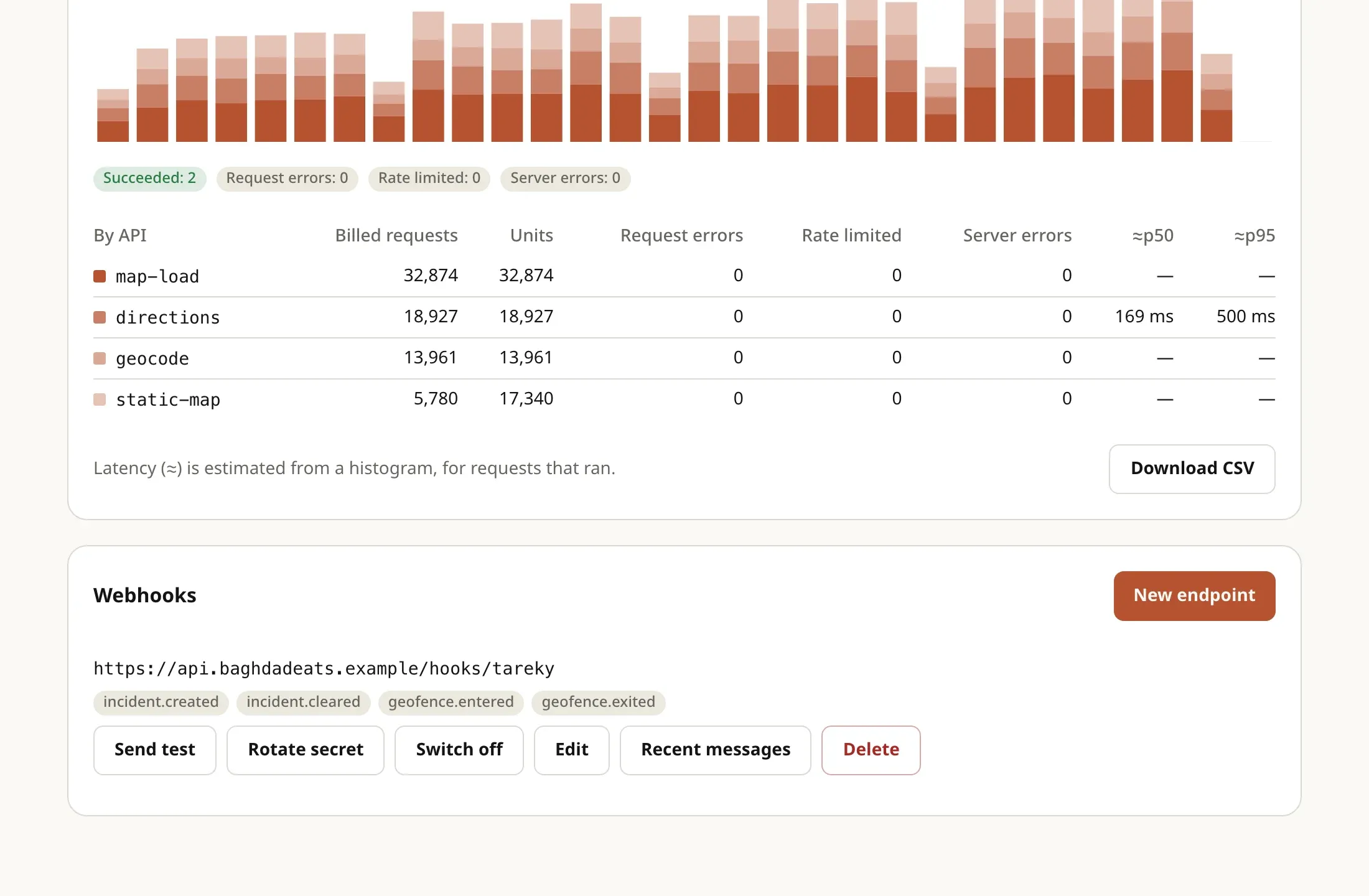This screenshot has height=896, width=1369.
Task: Click the ≈p50 column header
Action: point(1152,235)
